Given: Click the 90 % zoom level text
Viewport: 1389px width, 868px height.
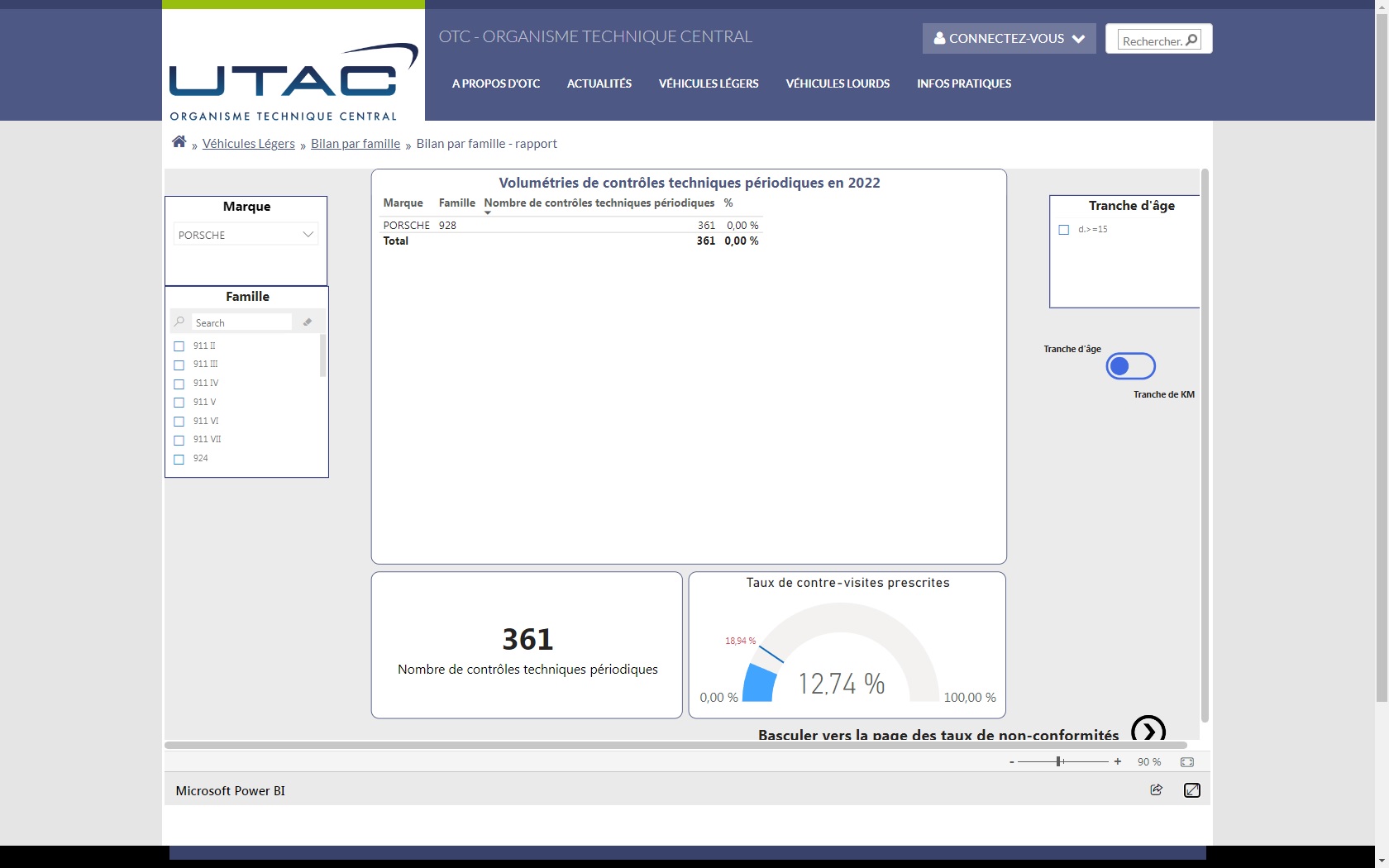Looking at the screenshot, I should click(1149, 761).
